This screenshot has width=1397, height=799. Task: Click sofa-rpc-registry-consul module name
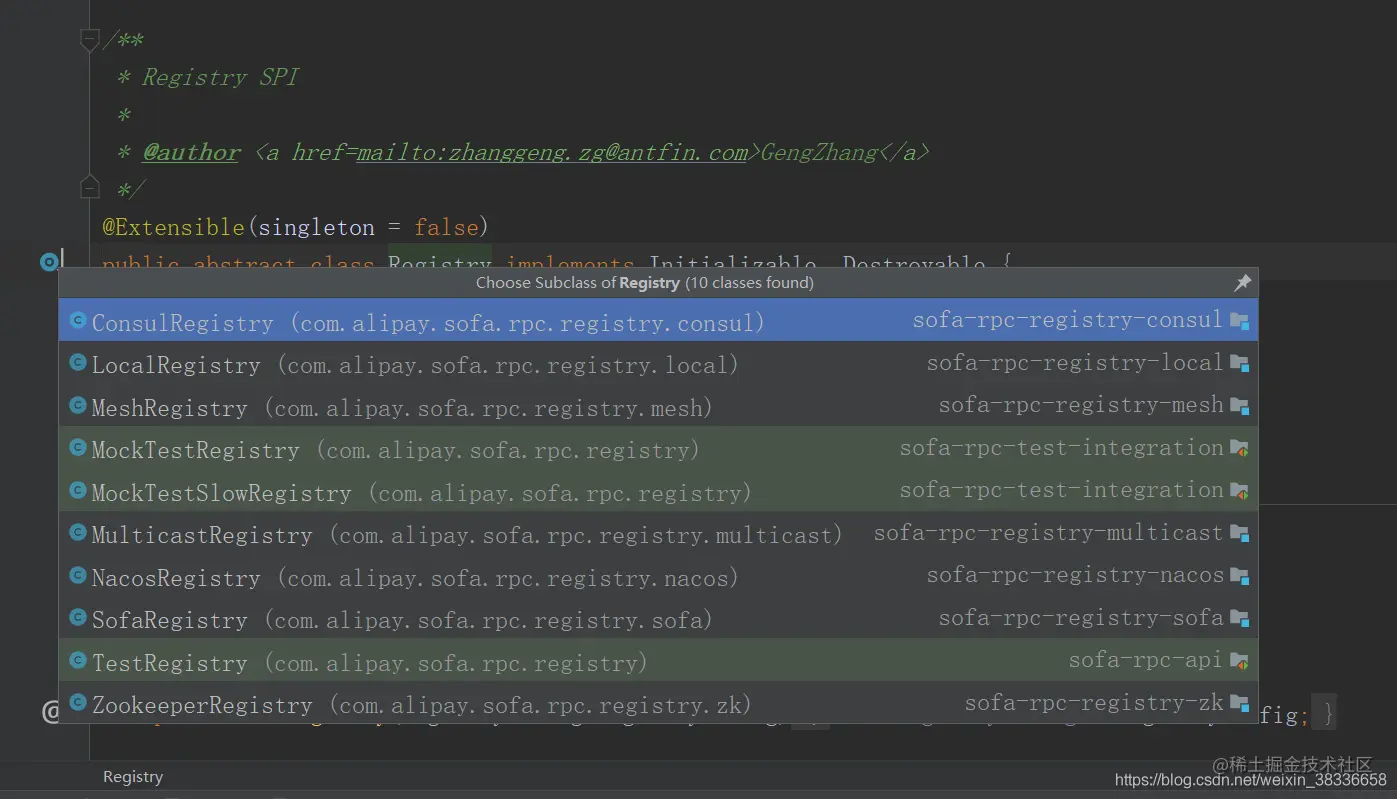coord(1068,320)
